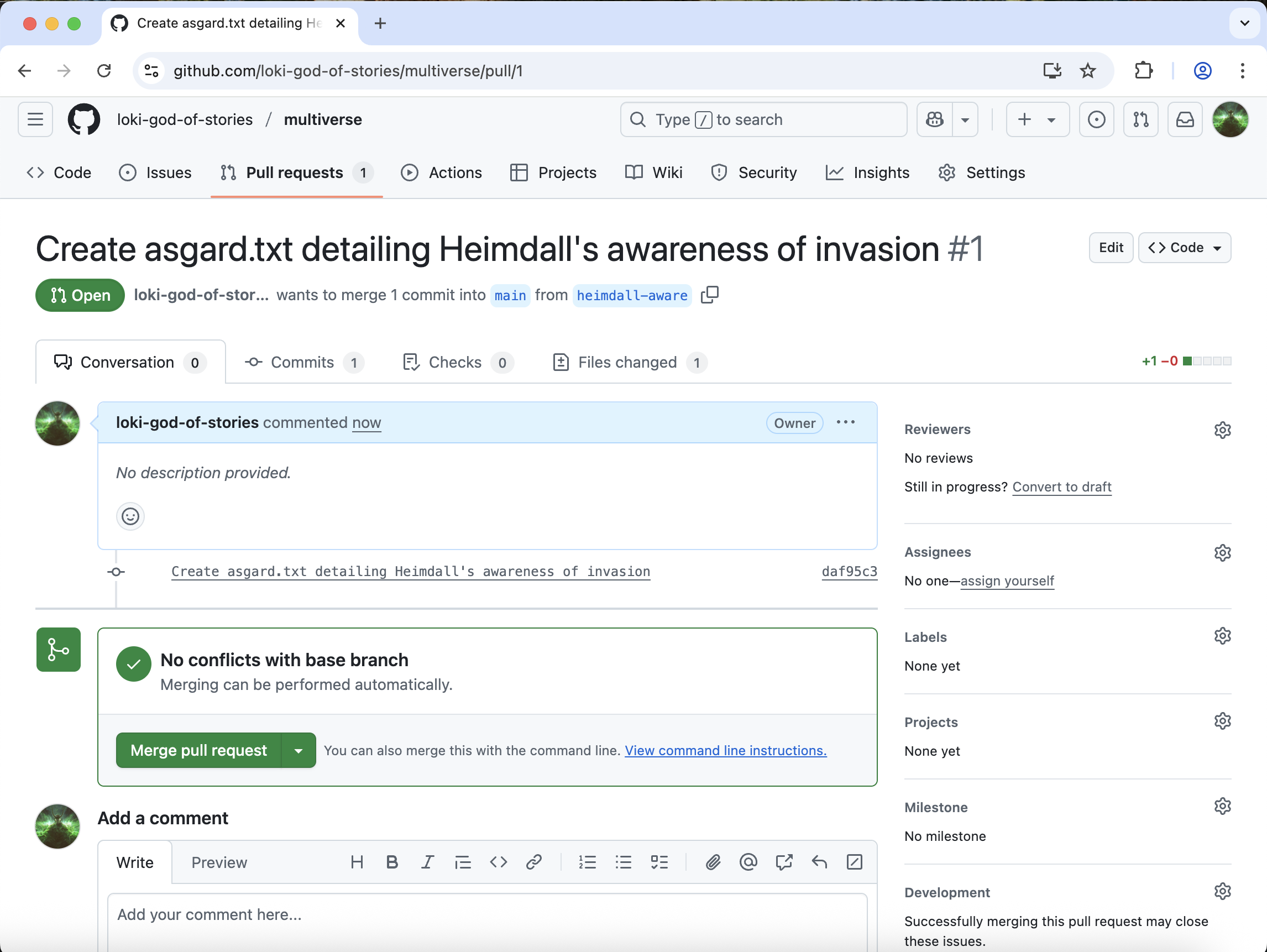This screenshot has height=952, width=1267.
Task: Click the Bold formatting icon
Action: pos(392,862)
